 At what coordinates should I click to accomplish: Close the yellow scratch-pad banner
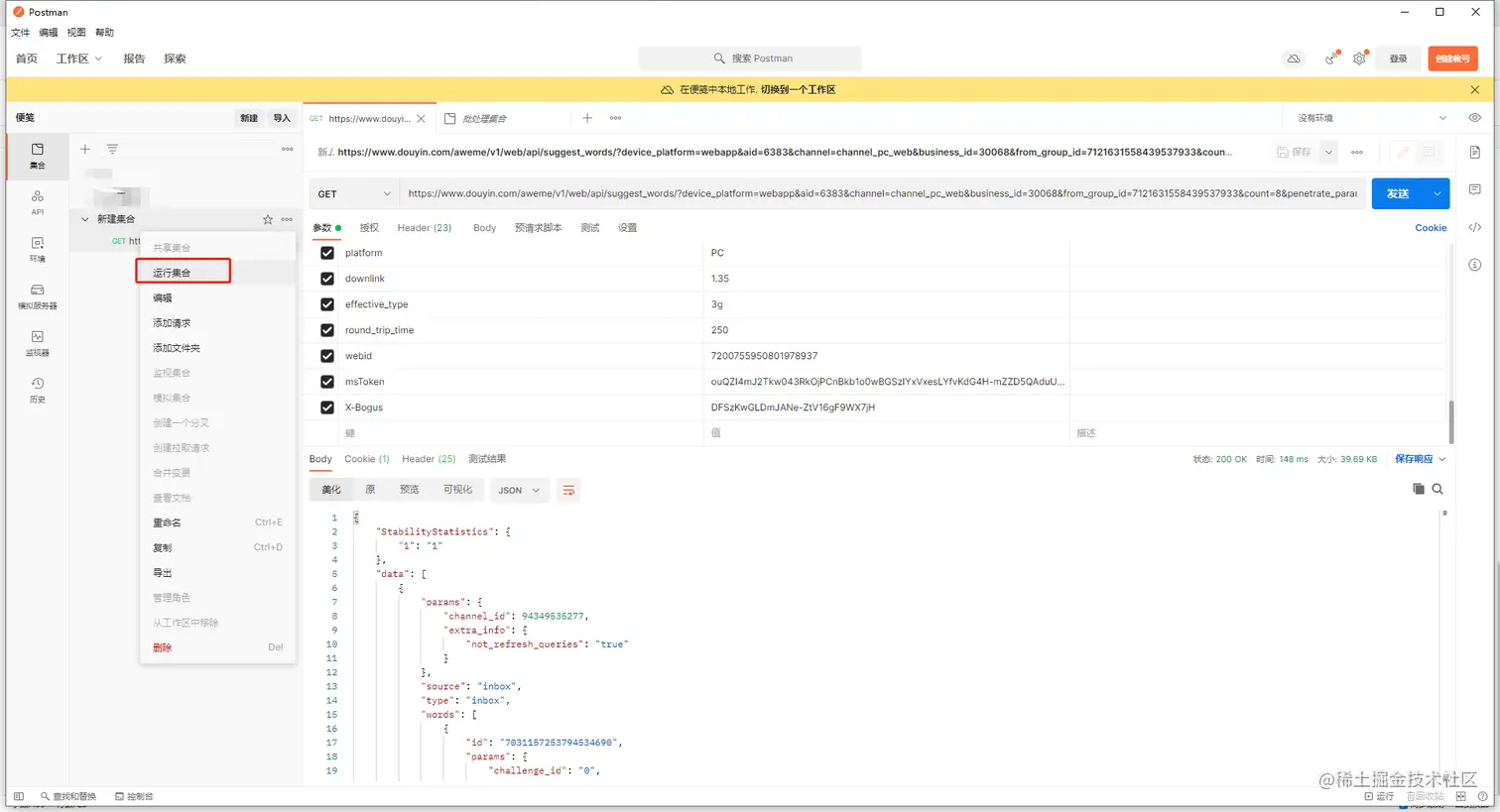[1475, 89]
